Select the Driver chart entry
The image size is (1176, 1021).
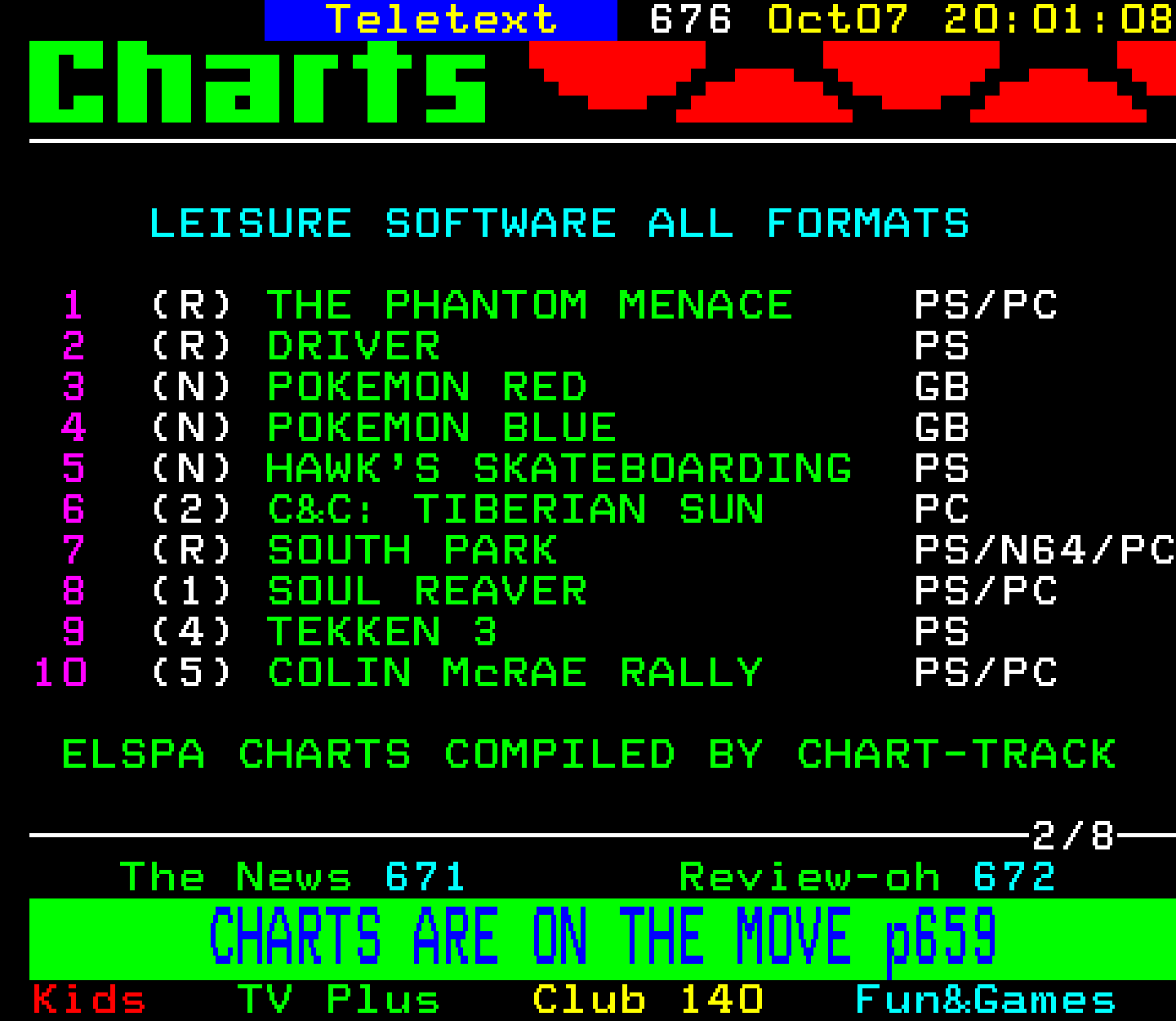pyautogui.click(x=353, y=346)
